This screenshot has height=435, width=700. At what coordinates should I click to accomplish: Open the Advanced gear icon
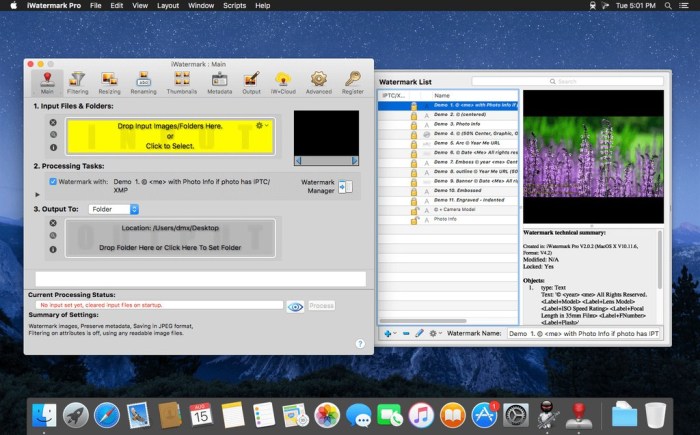coord(318,80)
